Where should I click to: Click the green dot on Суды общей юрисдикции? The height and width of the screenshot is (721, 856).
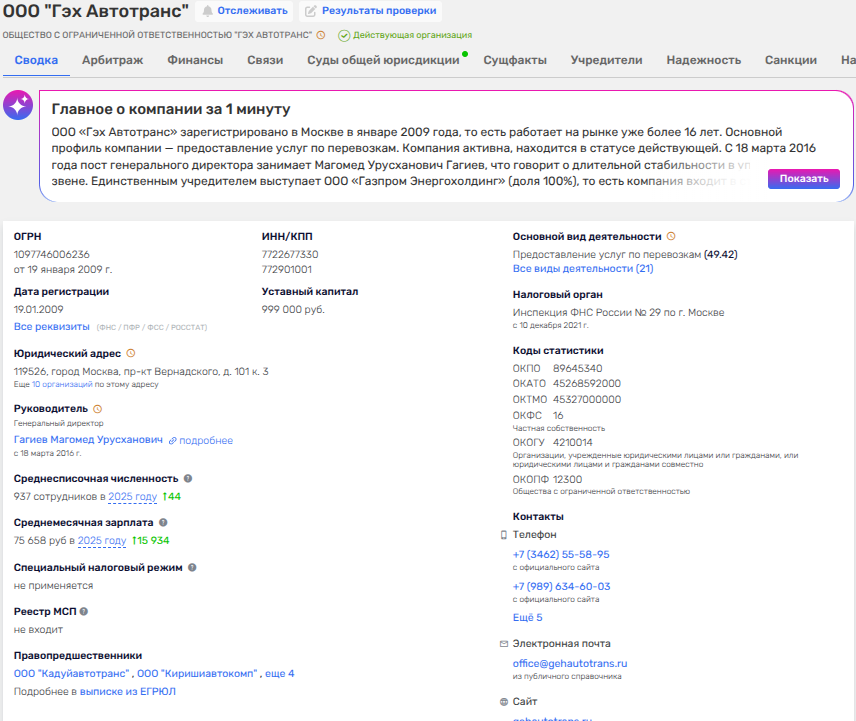(465, 54)
